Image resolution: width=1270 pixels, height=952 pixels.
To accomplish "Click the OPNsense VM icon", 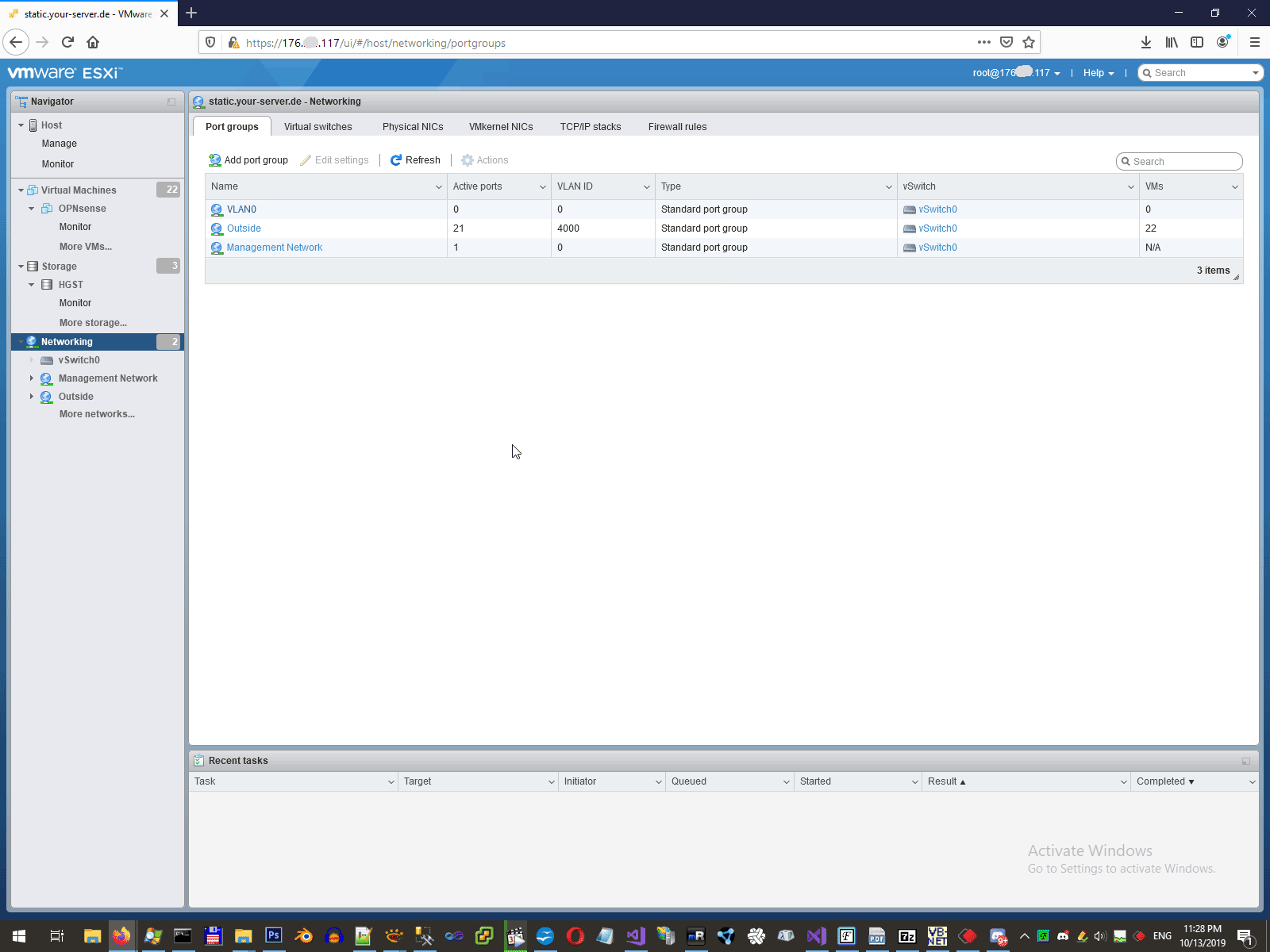I will pyautogui.click(x=47, y=209).
